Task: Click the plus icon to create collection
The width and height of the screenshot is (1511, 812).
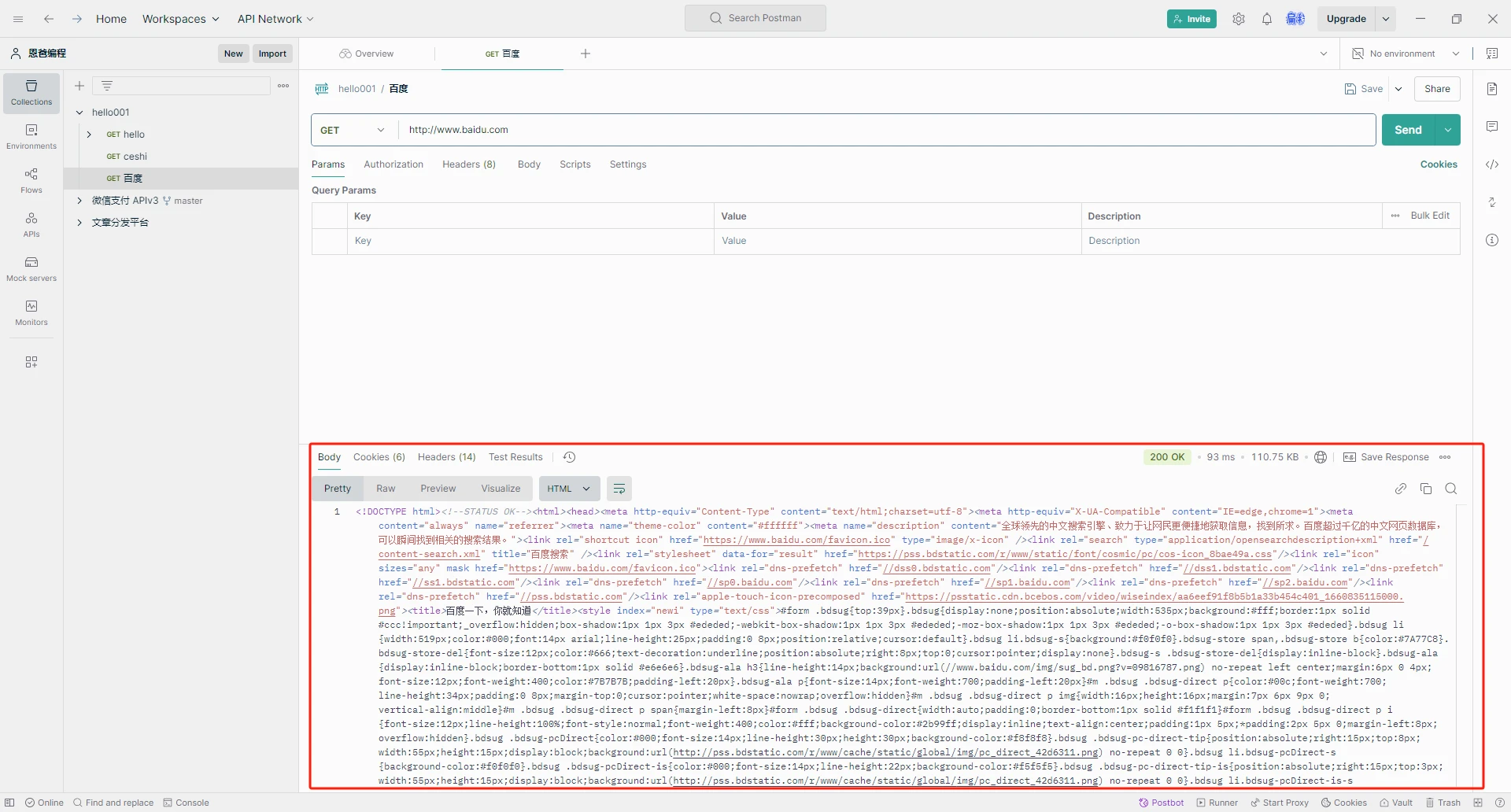Action: point(79,86)
